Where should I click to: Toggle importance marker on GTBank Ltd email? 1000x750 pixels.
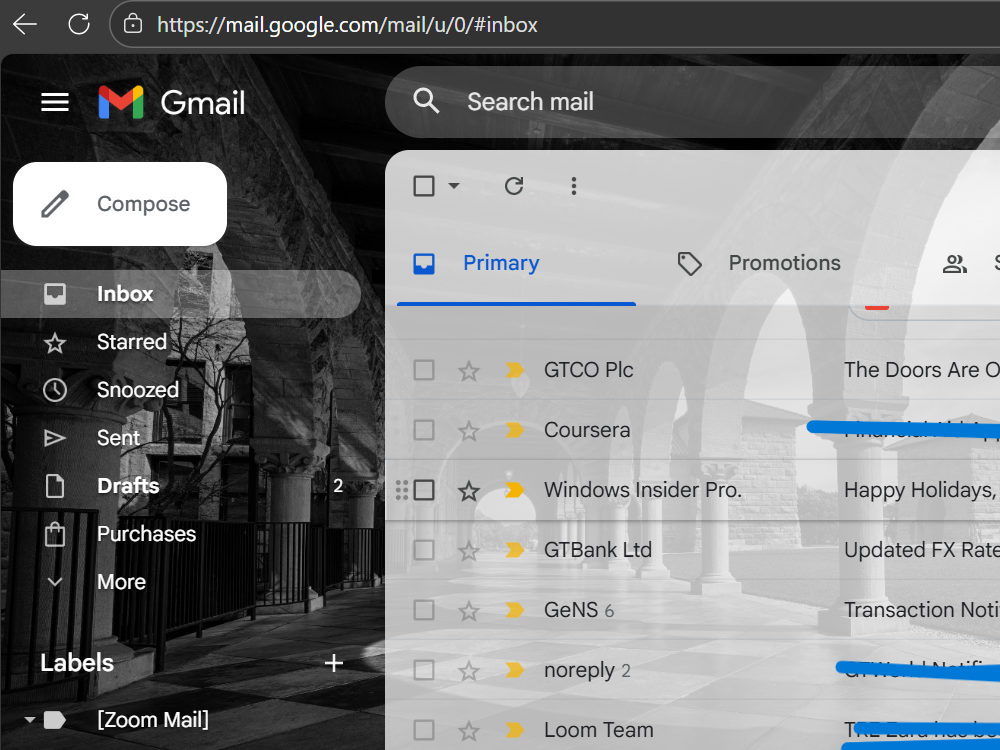(514, 550)
